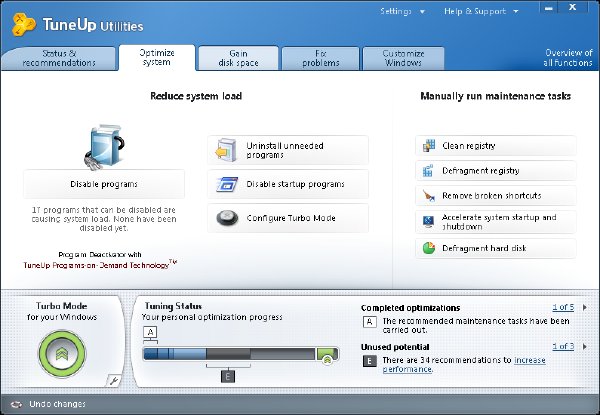This screenshot has width=600, height=415.
Task: Open Overview of all functions
Action: coord(568,58)
